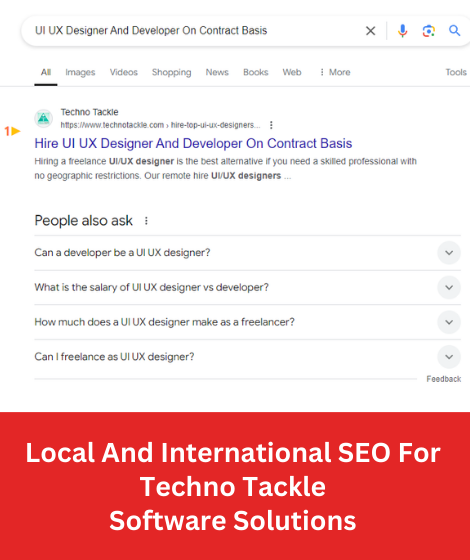Submit search with the magnifying glass icon
The image size is (470, 560).
[x=454, y=31]
